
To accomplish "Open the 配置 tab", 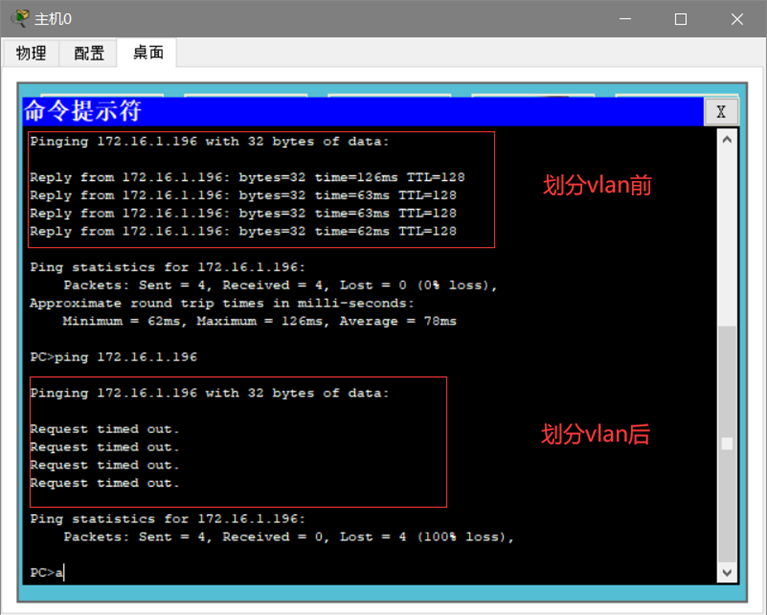I will pyautogui.click(x=89, y=53).
